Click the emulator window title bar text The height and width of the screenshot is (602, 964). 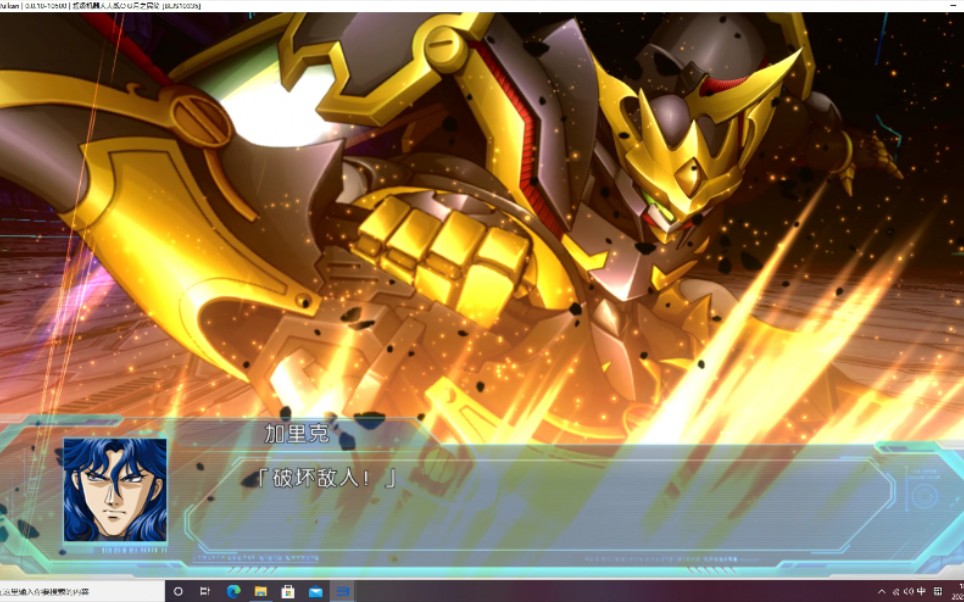point(101,6)
